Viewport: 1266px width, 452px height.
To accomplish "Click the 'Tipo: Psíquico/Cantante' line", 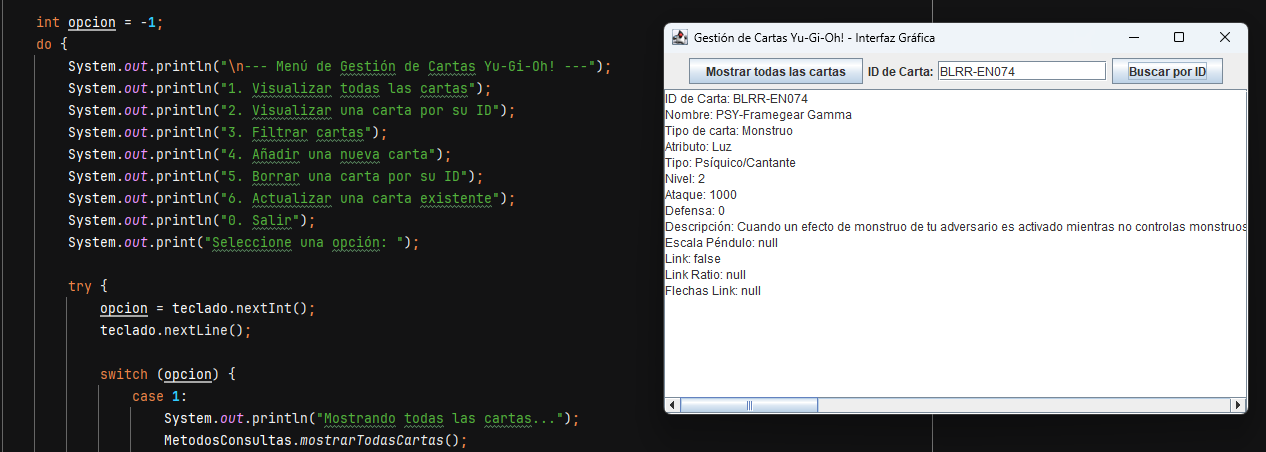I will pyautogui.click(x=730, y=163).
